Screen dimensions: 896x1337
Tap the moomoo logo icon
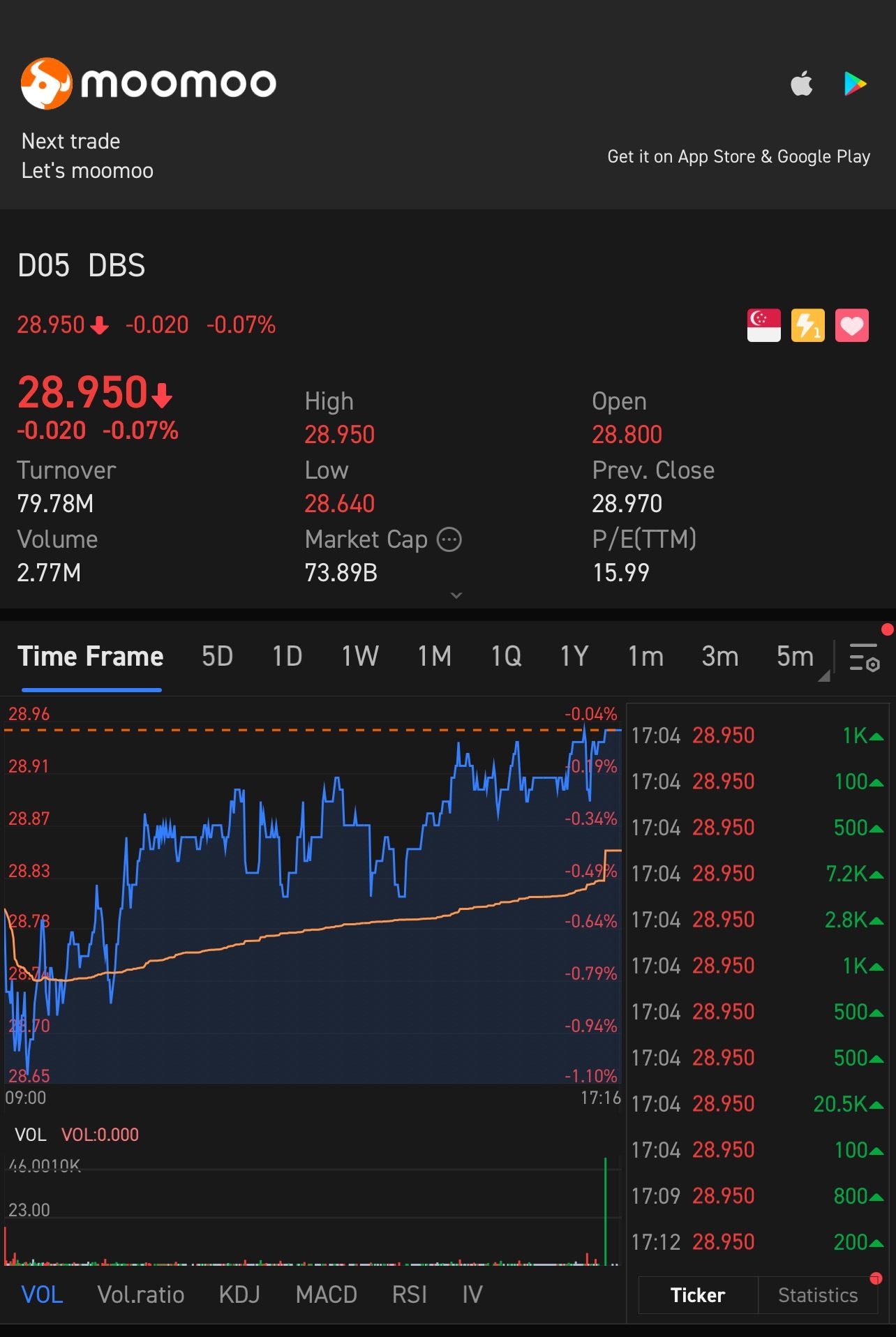pos(46,84)
